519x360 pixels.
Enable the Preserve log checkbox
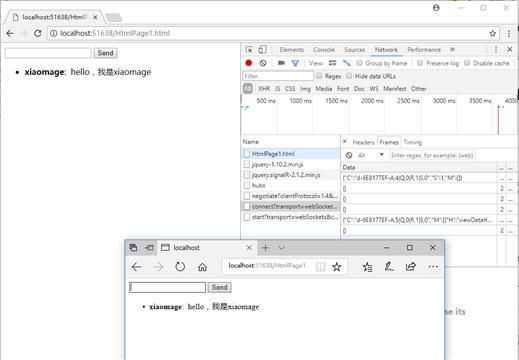pos(420,63)
